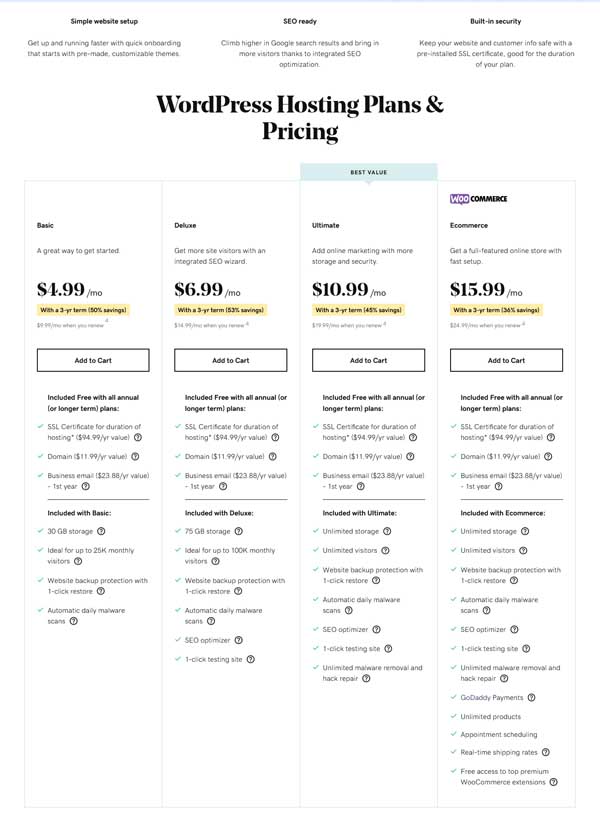Image resolution: width=600 pixels, height=824 pixels.
Task: Click the Ultimate 3-yr term savings badge
Action: click(x=358, y=310)
